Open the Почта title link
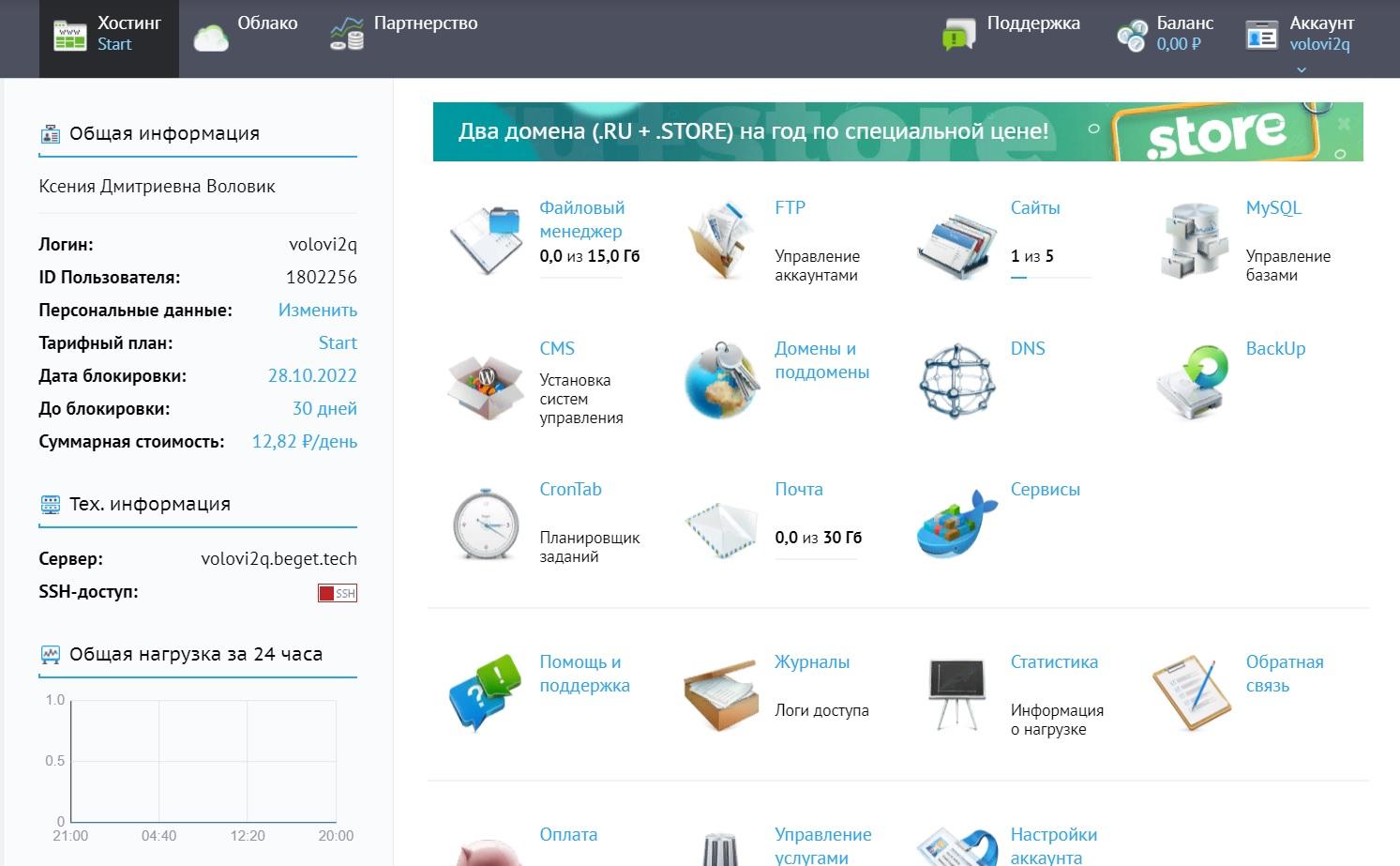Screen dimensions: 1400x866 click(799, 489)
